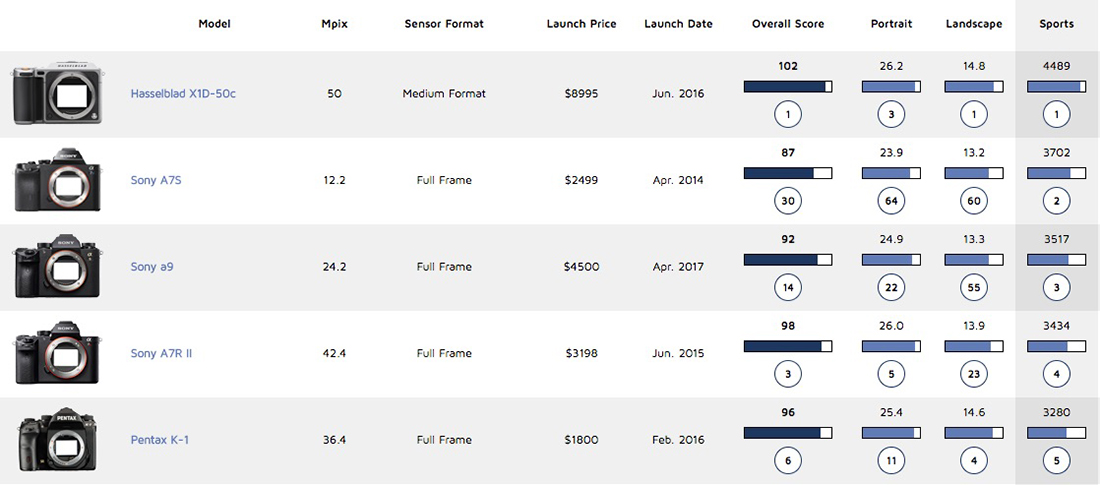1100x485 pixels.
Task: Open the Hasselblad X1D-50c model link
Action: (x=183, y=94)
